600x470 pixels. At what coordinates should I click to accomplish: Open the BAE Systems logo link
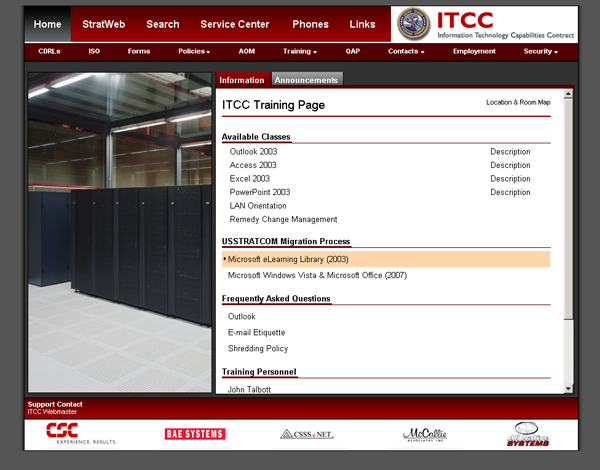(195, 434)
